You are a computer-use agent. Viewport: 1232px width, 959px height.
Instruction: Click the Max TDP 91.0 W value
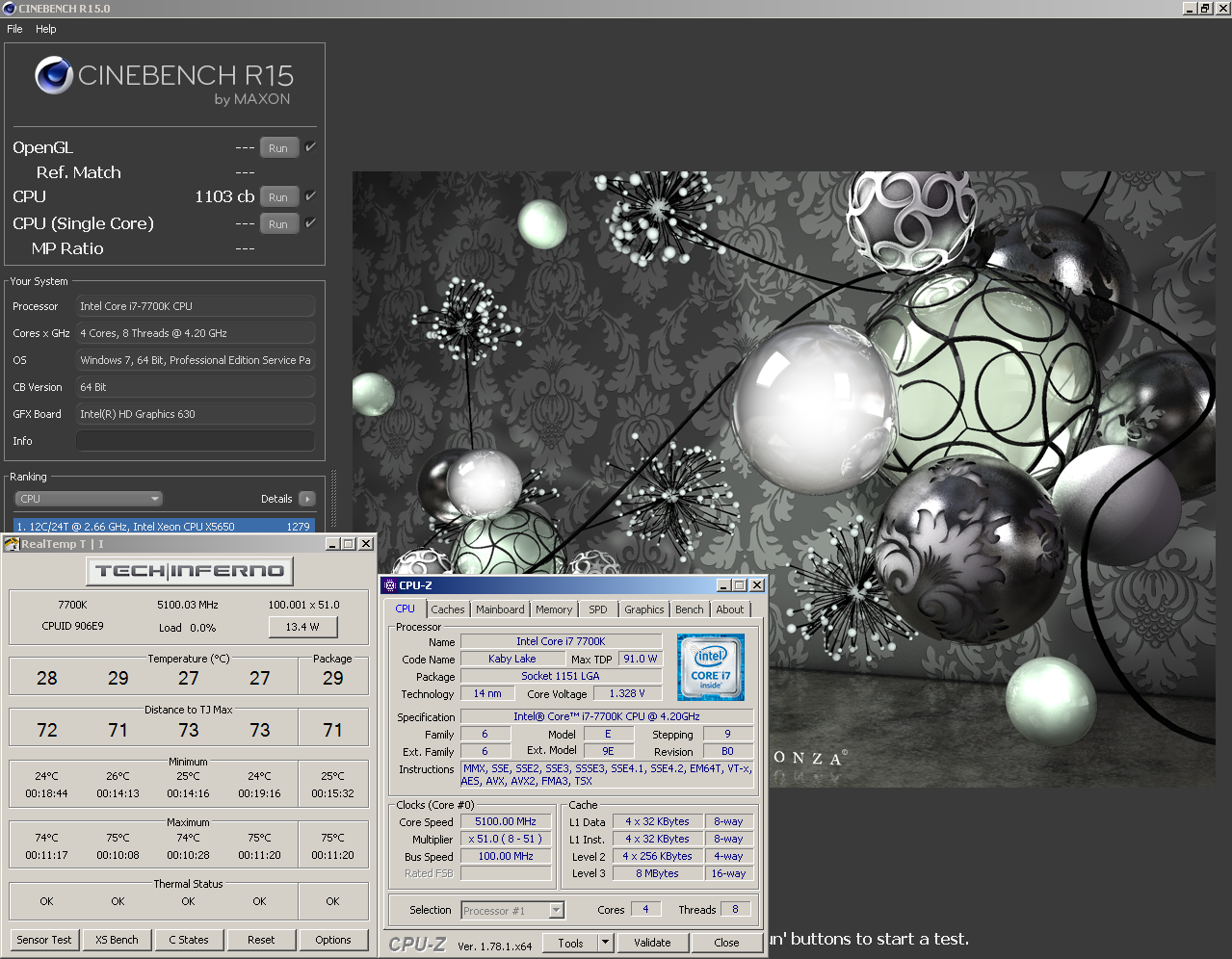tap(641, 659)
